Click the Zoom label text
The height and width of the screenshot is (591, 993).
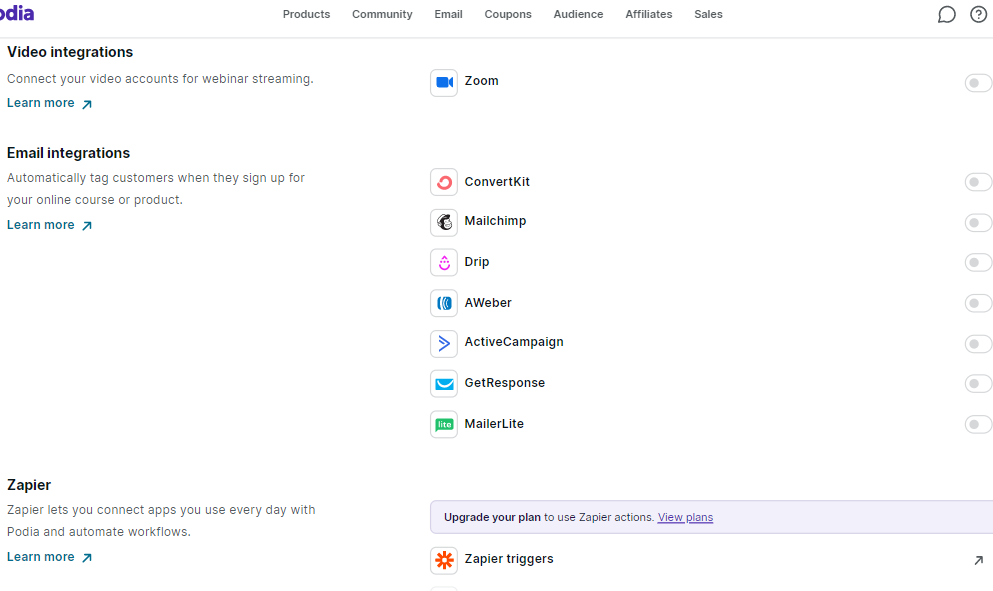click(481, 81)
